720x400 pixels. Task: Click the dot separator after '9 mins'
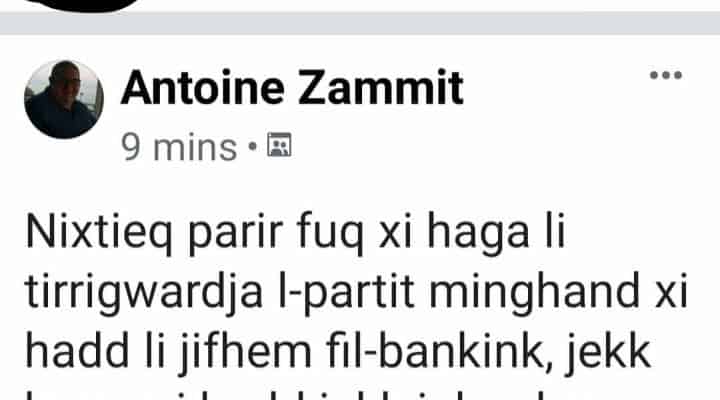point(252,146)
